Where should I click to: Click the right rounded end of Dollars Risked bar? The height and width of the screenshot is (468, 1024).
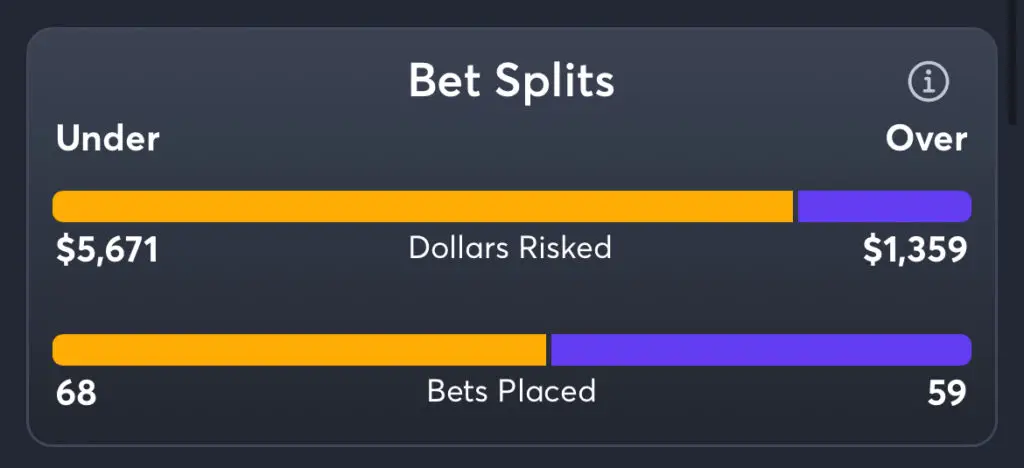pos(963,206)
